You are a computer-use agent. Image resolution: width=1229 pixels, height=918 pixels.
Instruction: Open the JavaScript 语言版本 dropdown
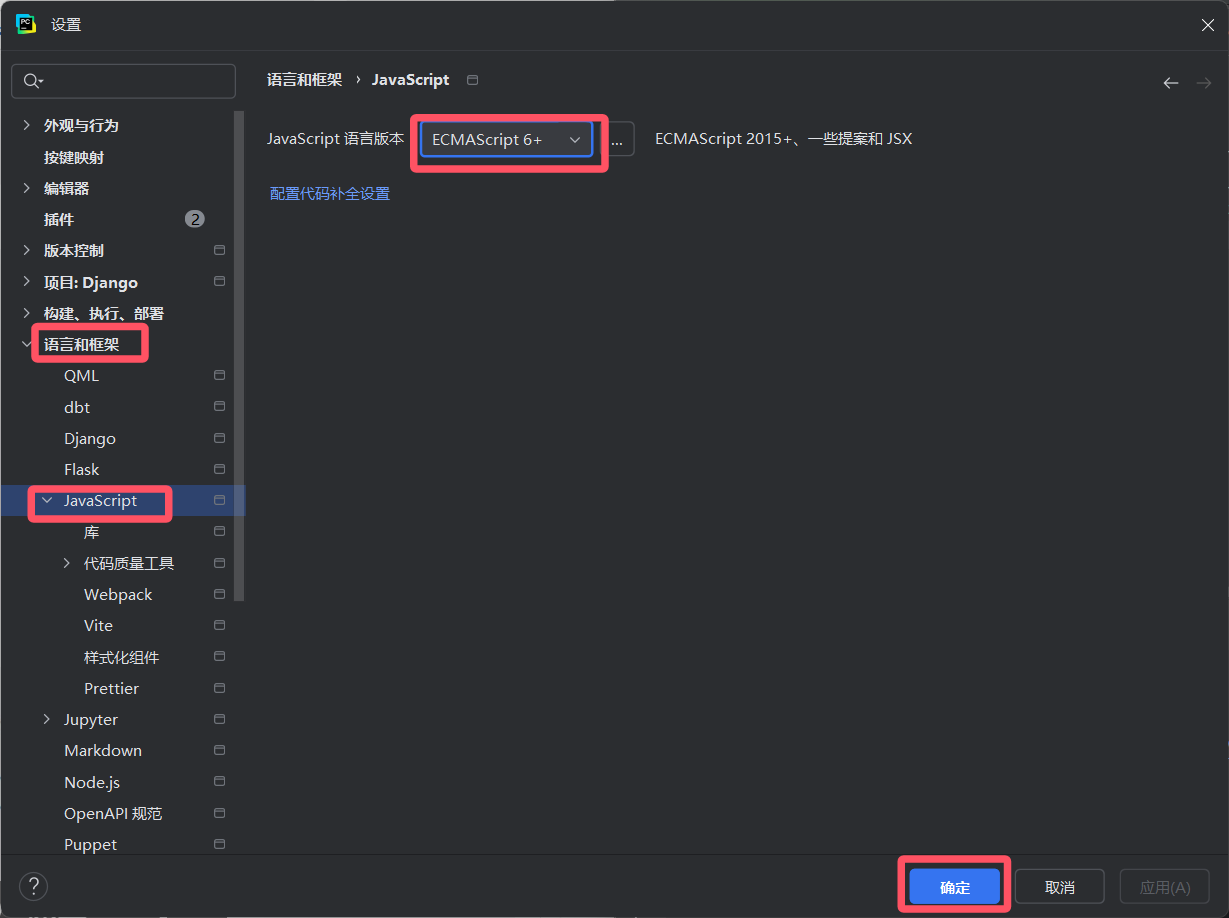pos(506,140)
